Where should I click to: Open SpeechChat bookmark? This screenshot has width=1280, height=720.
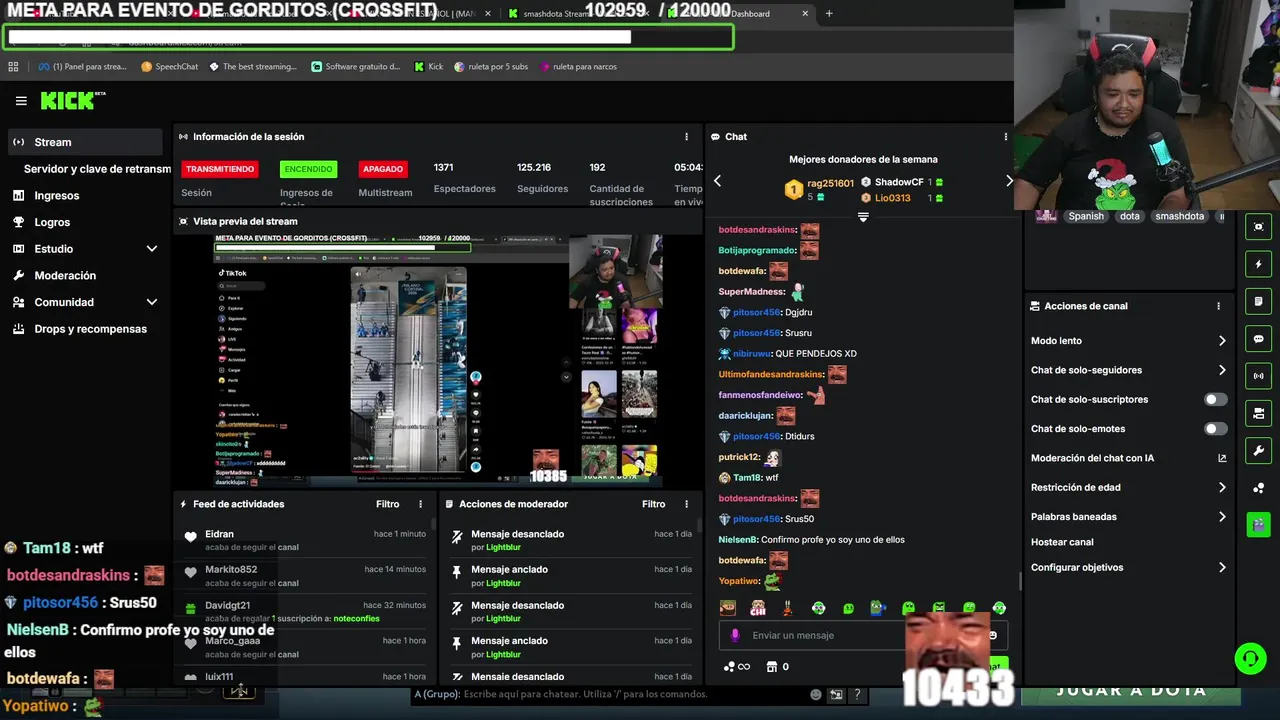pyautogui.click(x=170, y=67)
